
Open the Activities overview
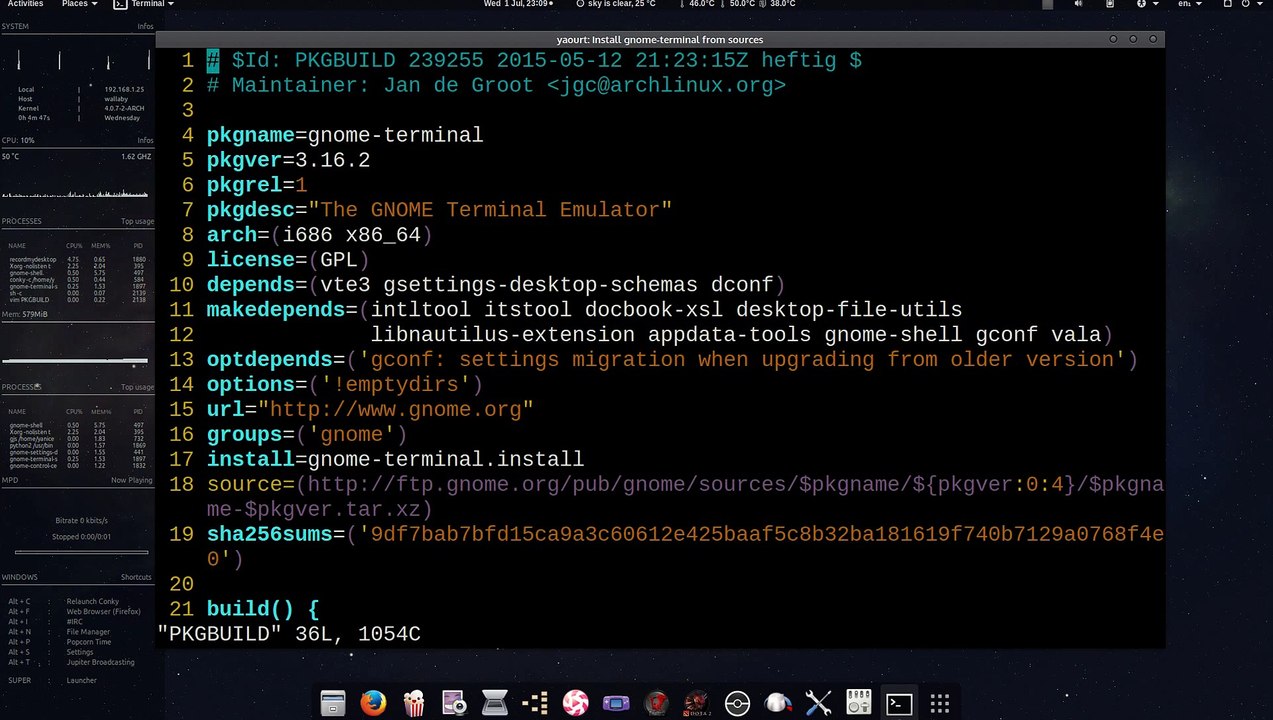point(26,4)
